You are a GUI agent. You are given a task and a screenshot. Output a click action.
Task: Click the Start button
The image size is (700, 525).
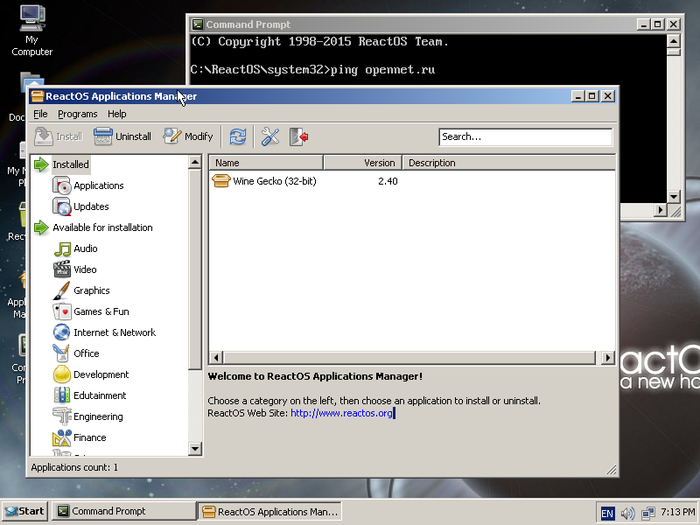pos(24,511)
